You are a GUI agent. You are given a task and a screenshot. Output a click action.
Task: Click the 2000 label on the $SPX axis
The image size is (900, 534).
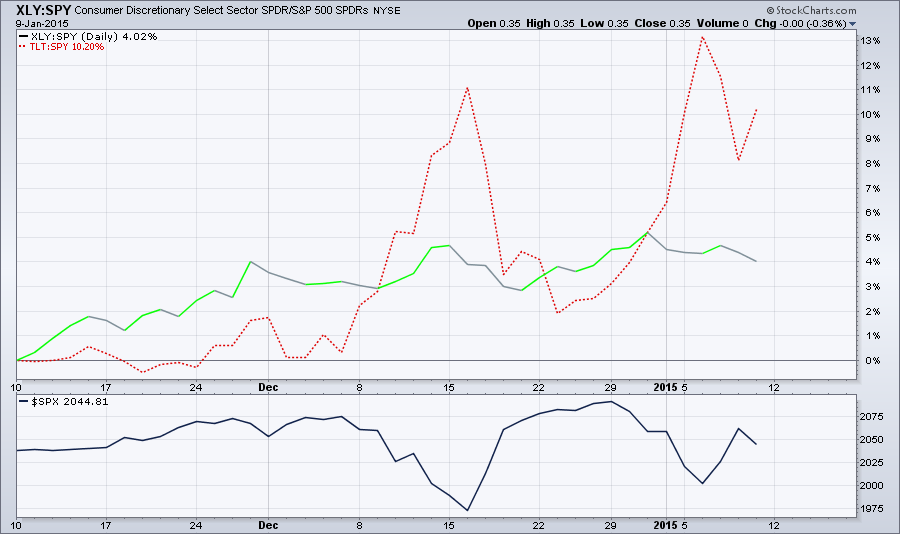pos(871,485)
